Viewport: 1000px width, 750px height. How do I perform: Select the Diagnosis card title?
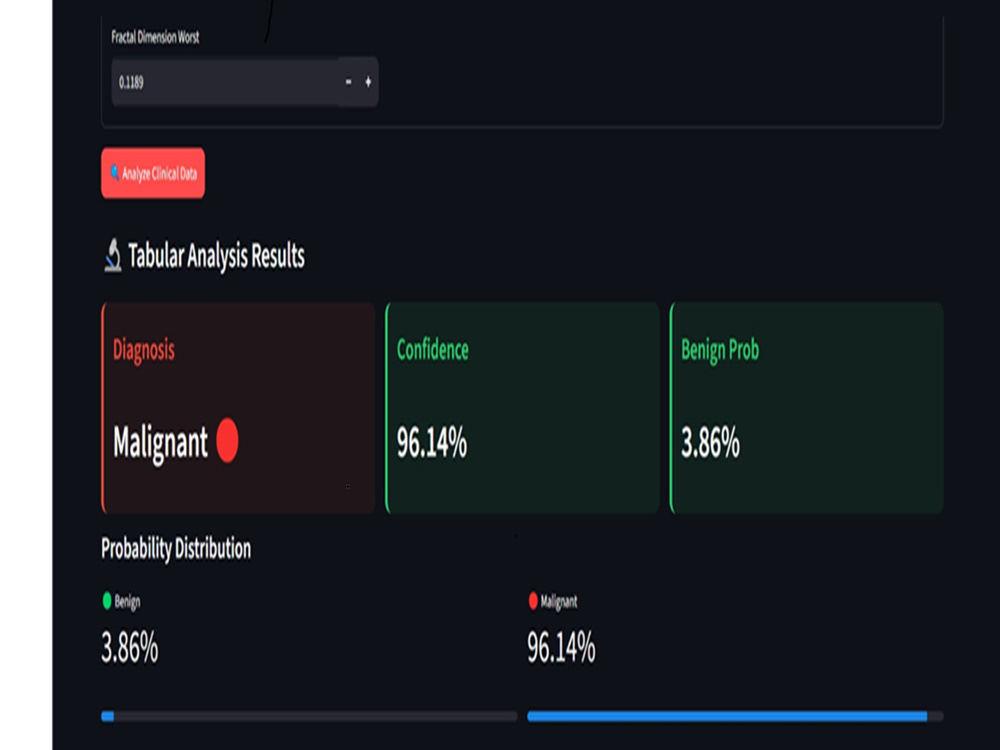tap(143, 350)
